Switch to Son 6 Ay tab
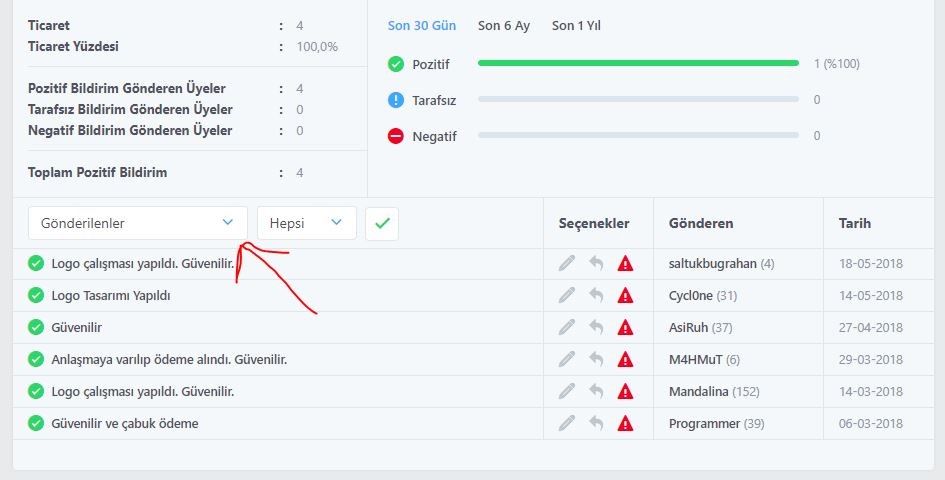The height and width of the screenshot is (480, 945). coord(504,26)
